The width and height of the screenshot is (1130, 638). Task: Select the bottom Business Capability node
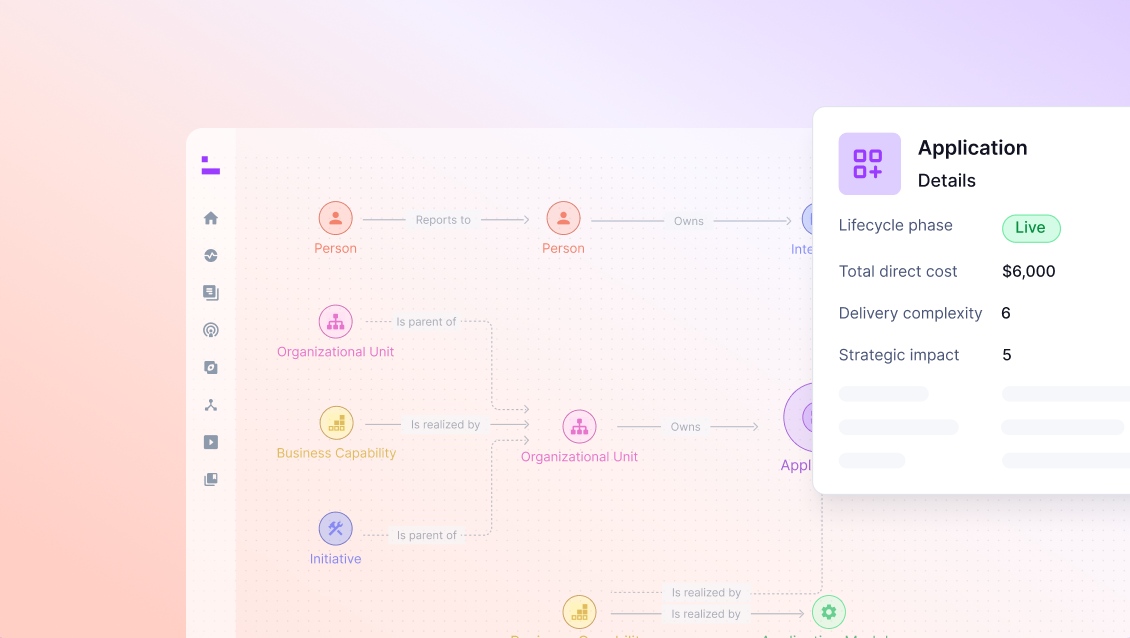[x=579, y=612]
